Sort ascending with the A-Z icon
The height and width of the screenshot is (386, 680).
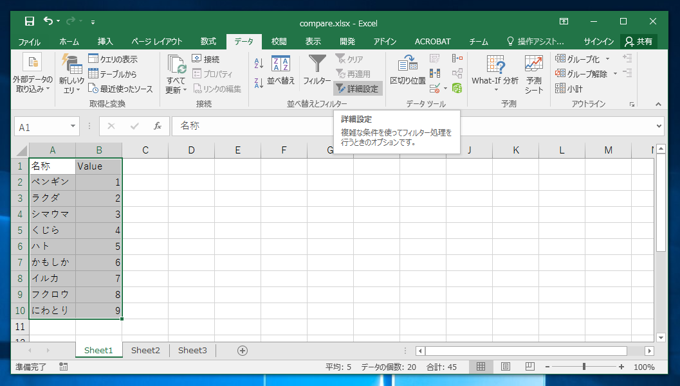coord(258,63)
